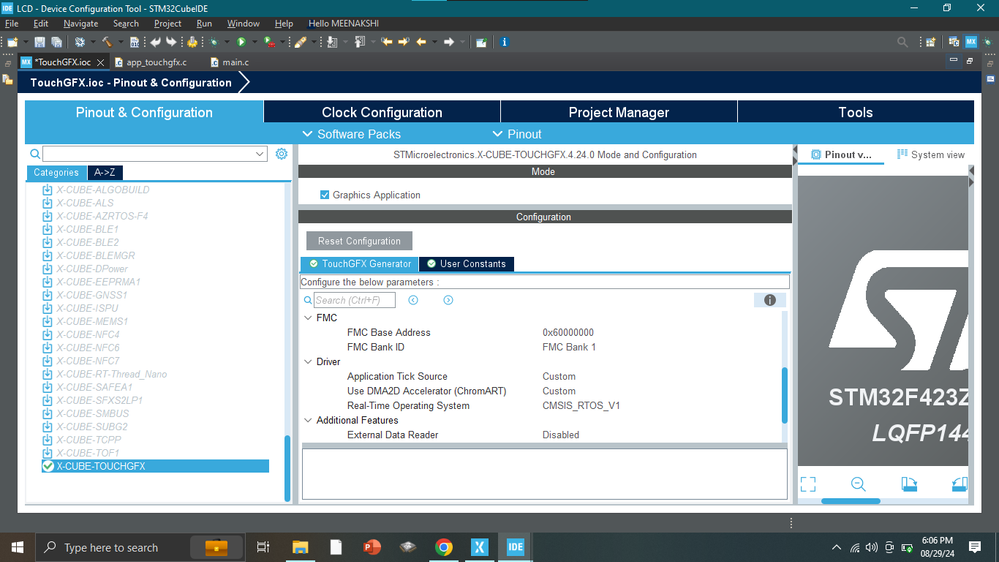Click the Windows Start button
Screen dimensions: 999x562
coord(17,547)
